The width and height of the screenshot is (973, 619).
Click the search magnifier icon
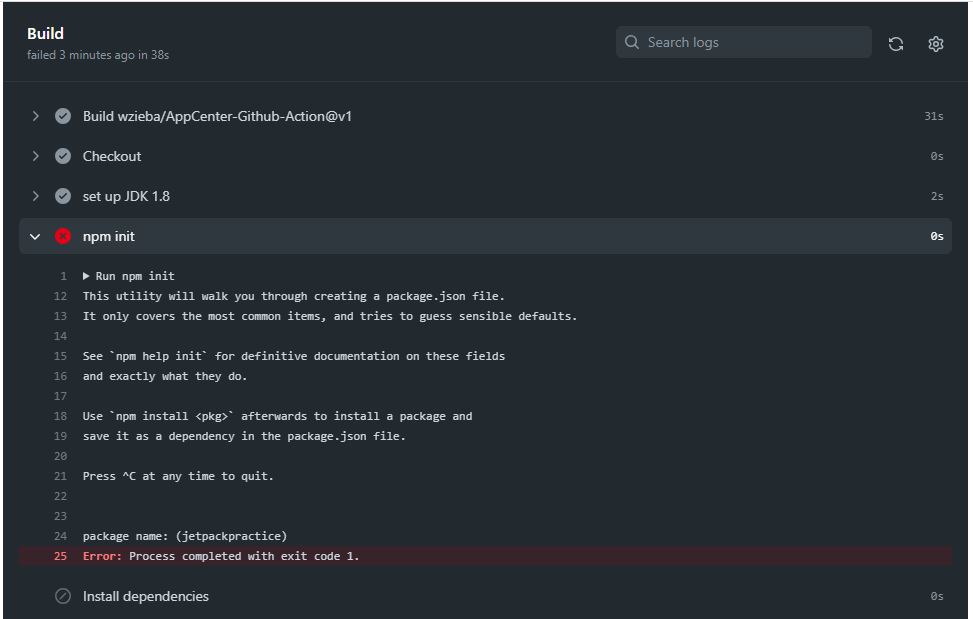632,43
